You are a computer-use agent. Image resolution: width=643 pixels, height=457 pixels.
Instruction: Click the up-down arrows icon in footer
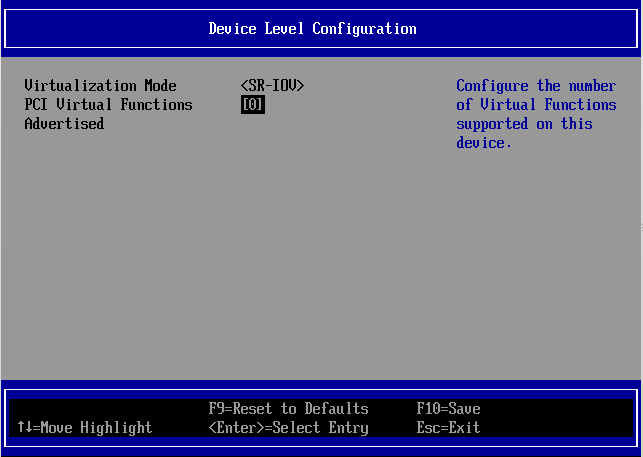point(25,428)
